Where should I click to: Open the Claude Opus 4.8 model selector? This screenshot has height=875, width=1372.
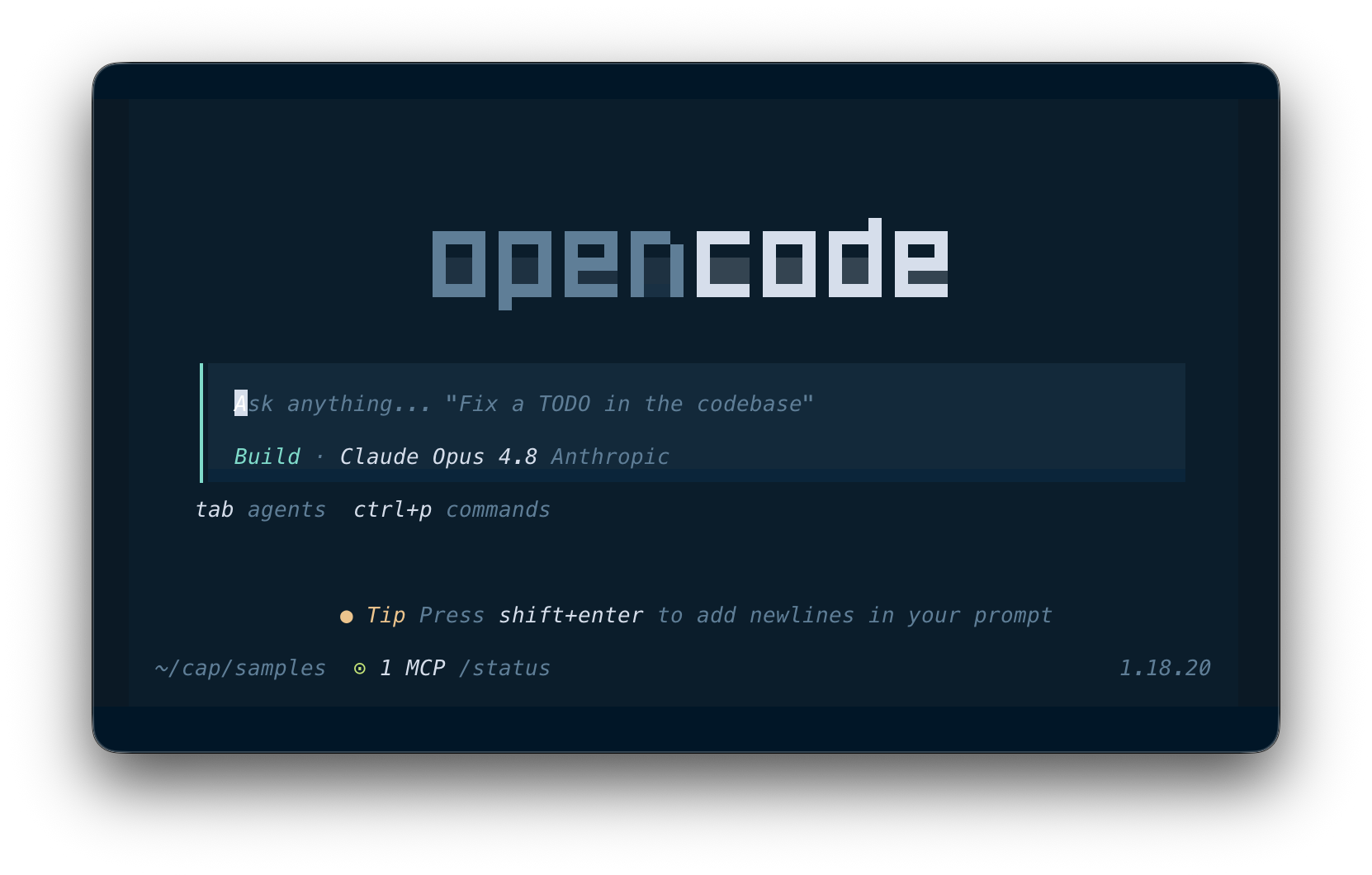(x=438, y=456)
